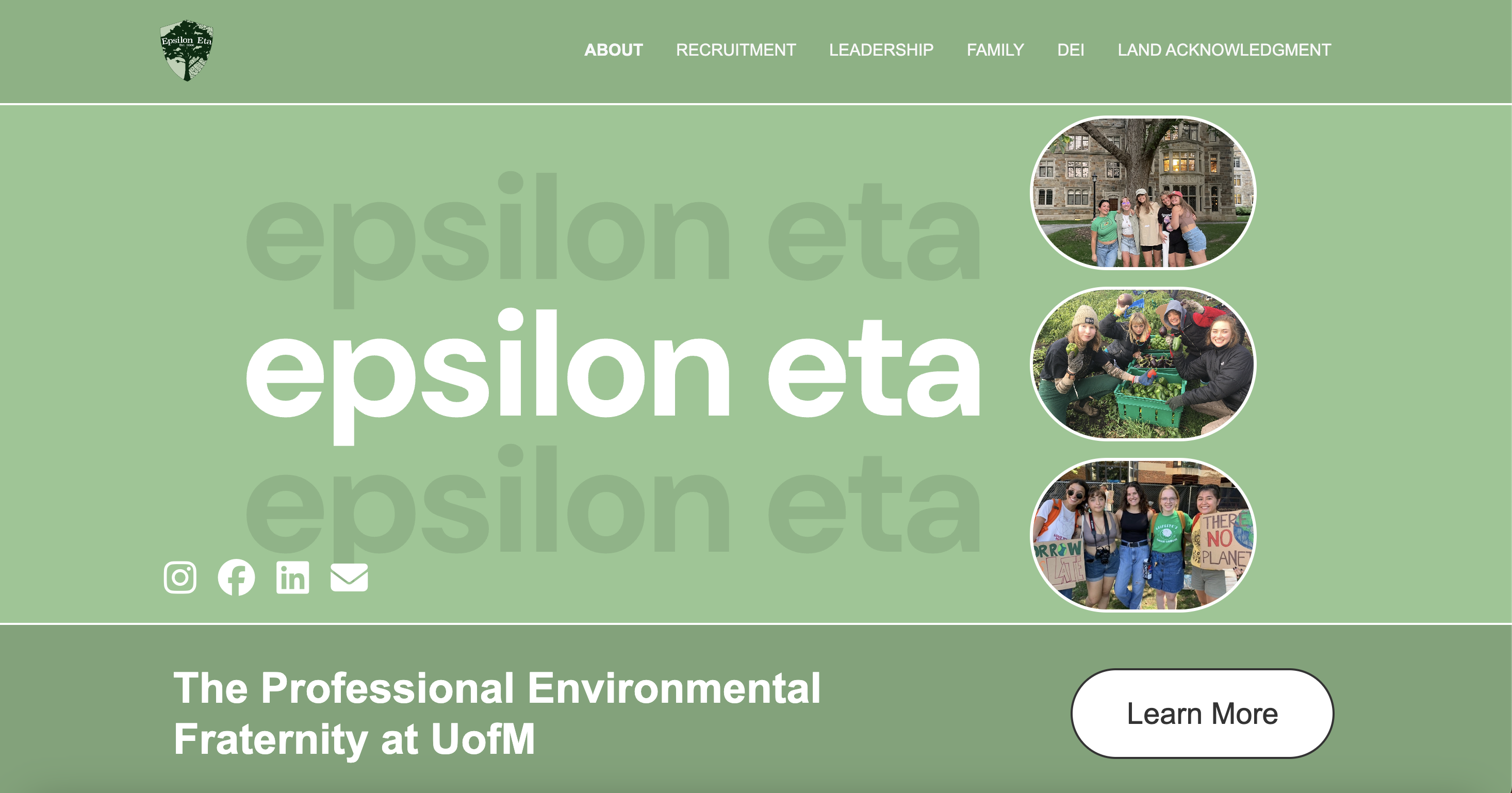The height and width of the screenshot is (793, 1512).
Task: Open the LinkedIn profile icon
Action: tap(292, 577)
